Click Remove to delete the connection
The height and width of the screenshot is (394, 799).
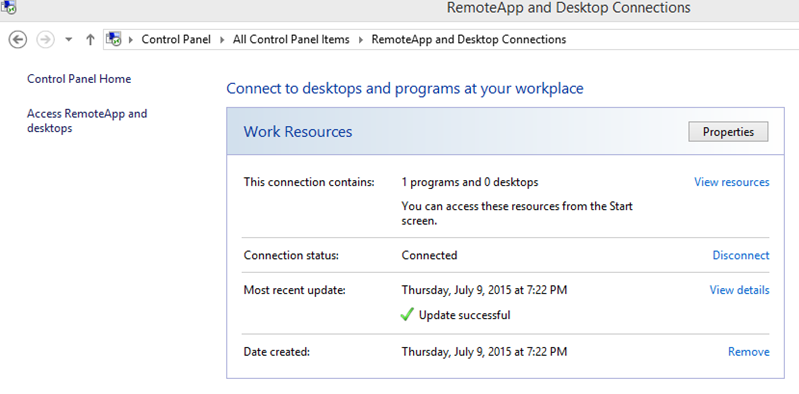[x=749, y=352]
